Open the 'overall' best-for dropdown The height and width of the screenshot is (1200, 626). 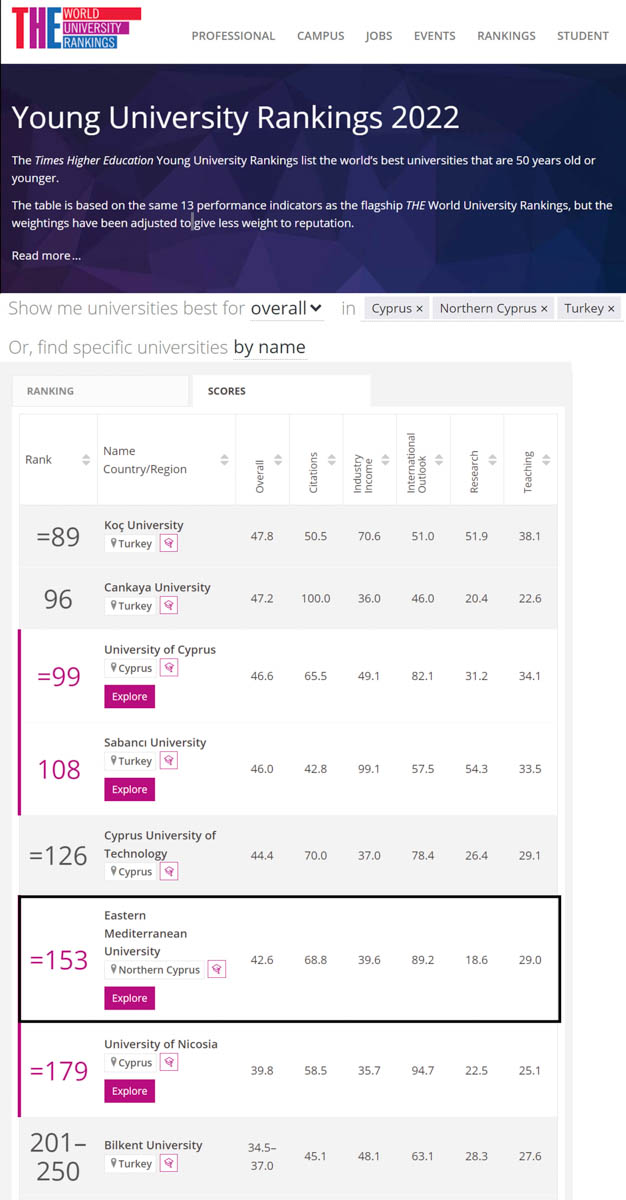[x=286, y=309]
